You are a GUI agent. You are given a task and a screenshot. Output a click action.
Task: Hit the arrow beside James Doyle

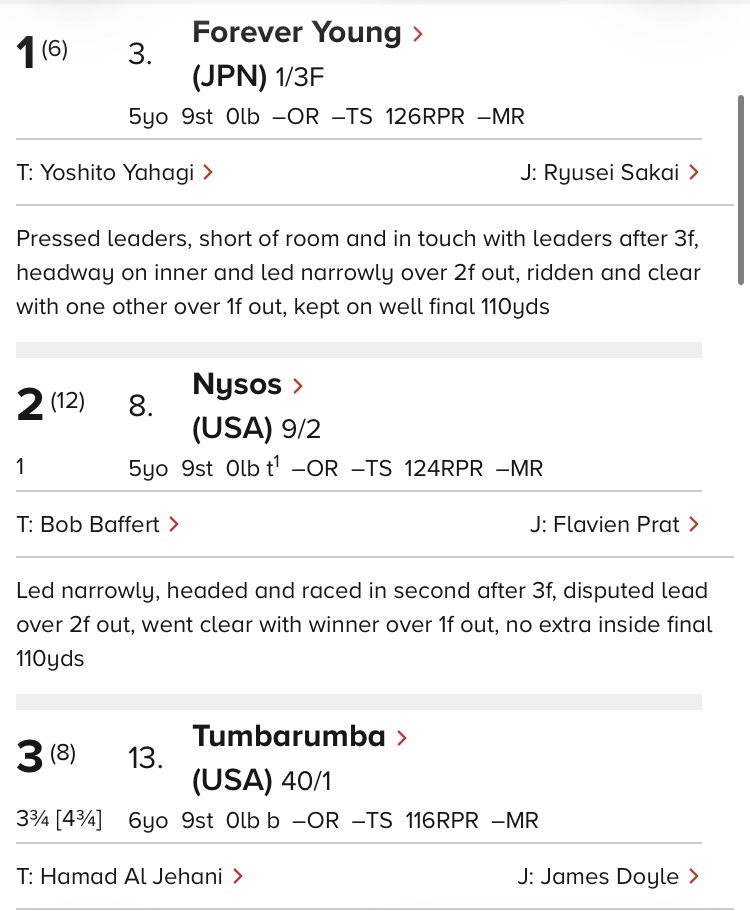click(694, 877)
